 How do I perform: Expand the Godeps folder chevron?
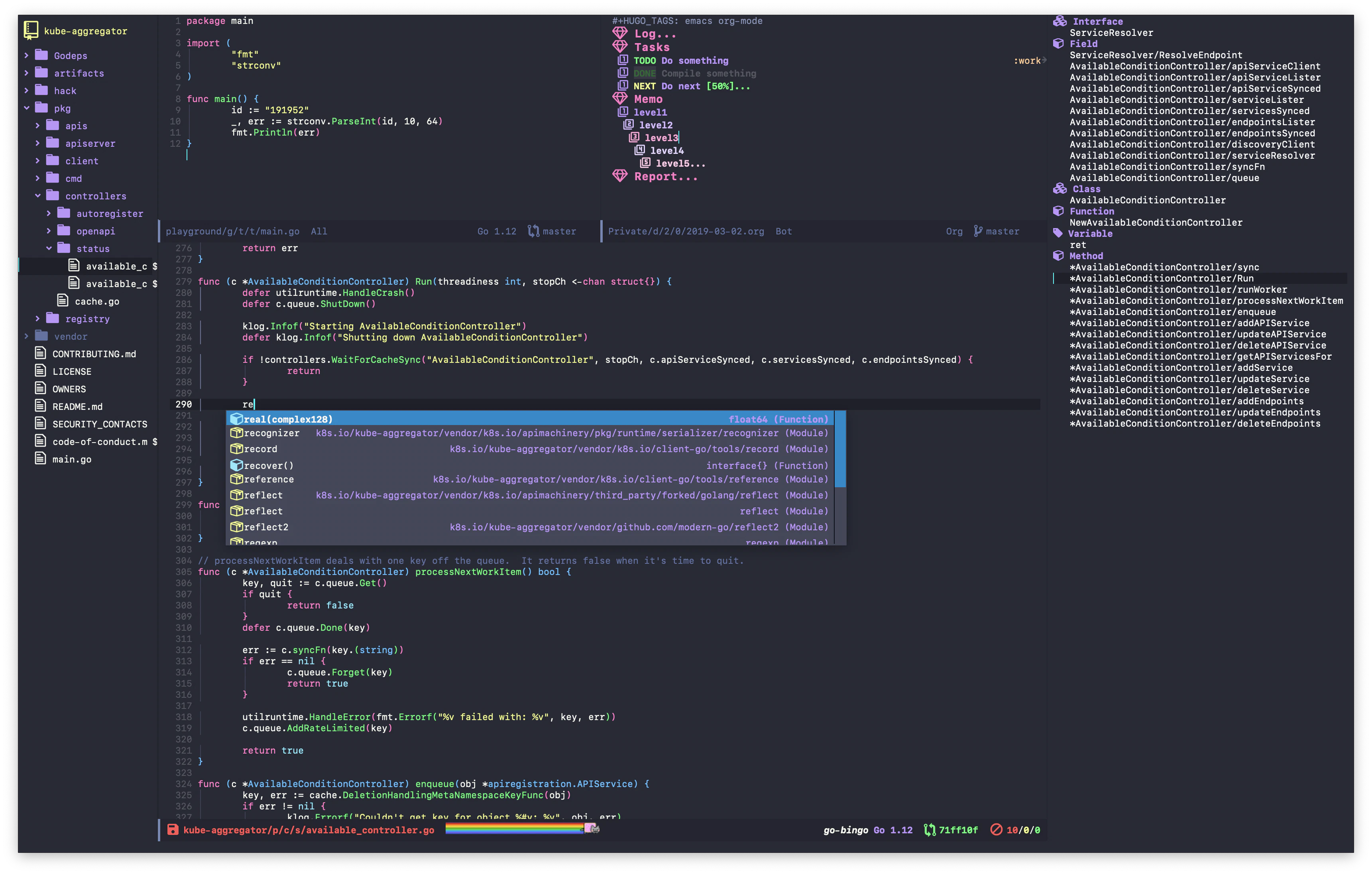point(26,55)
